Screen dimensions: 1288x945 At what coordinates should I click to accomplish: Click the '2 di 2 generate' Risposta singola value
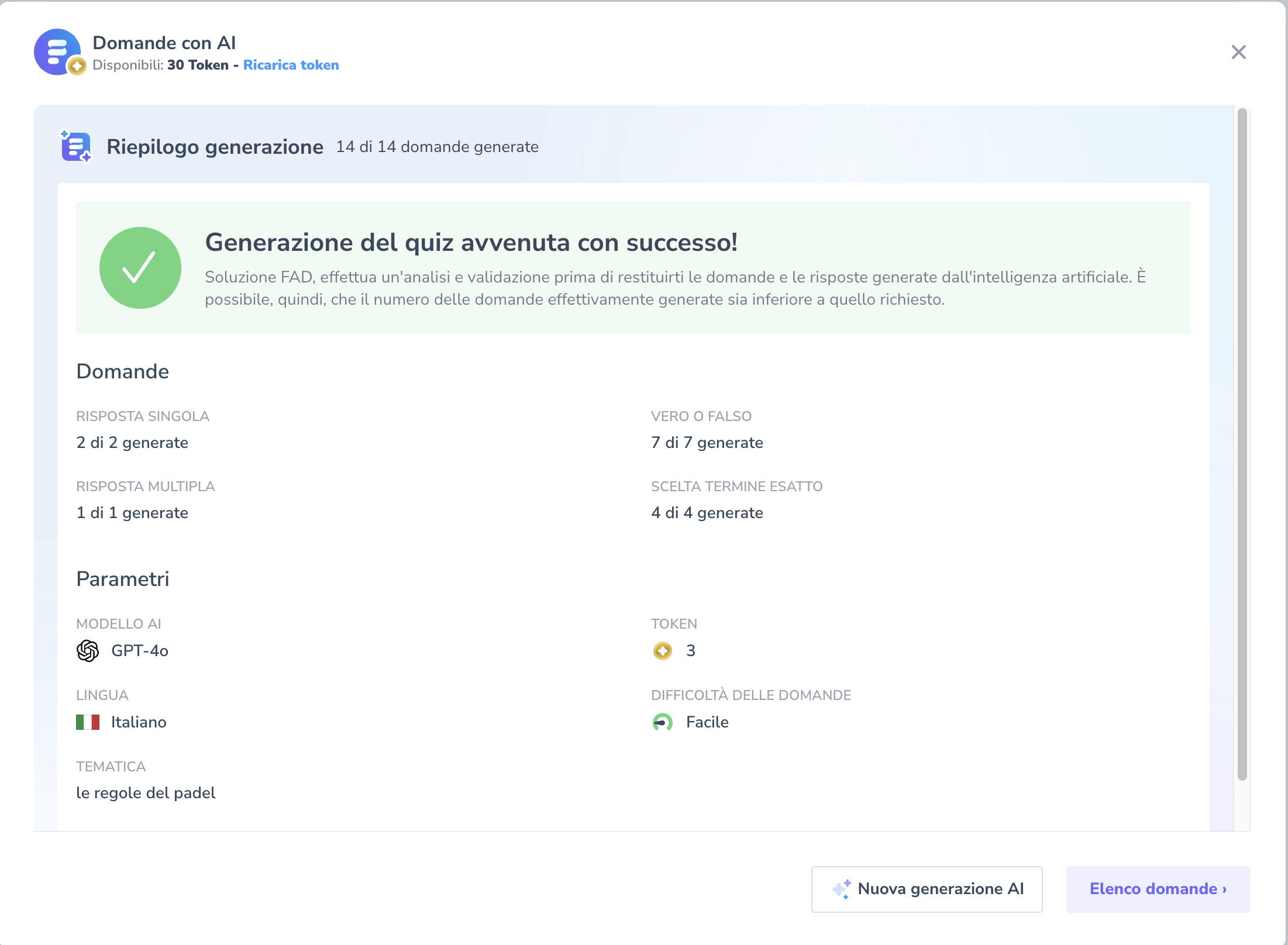132,443
